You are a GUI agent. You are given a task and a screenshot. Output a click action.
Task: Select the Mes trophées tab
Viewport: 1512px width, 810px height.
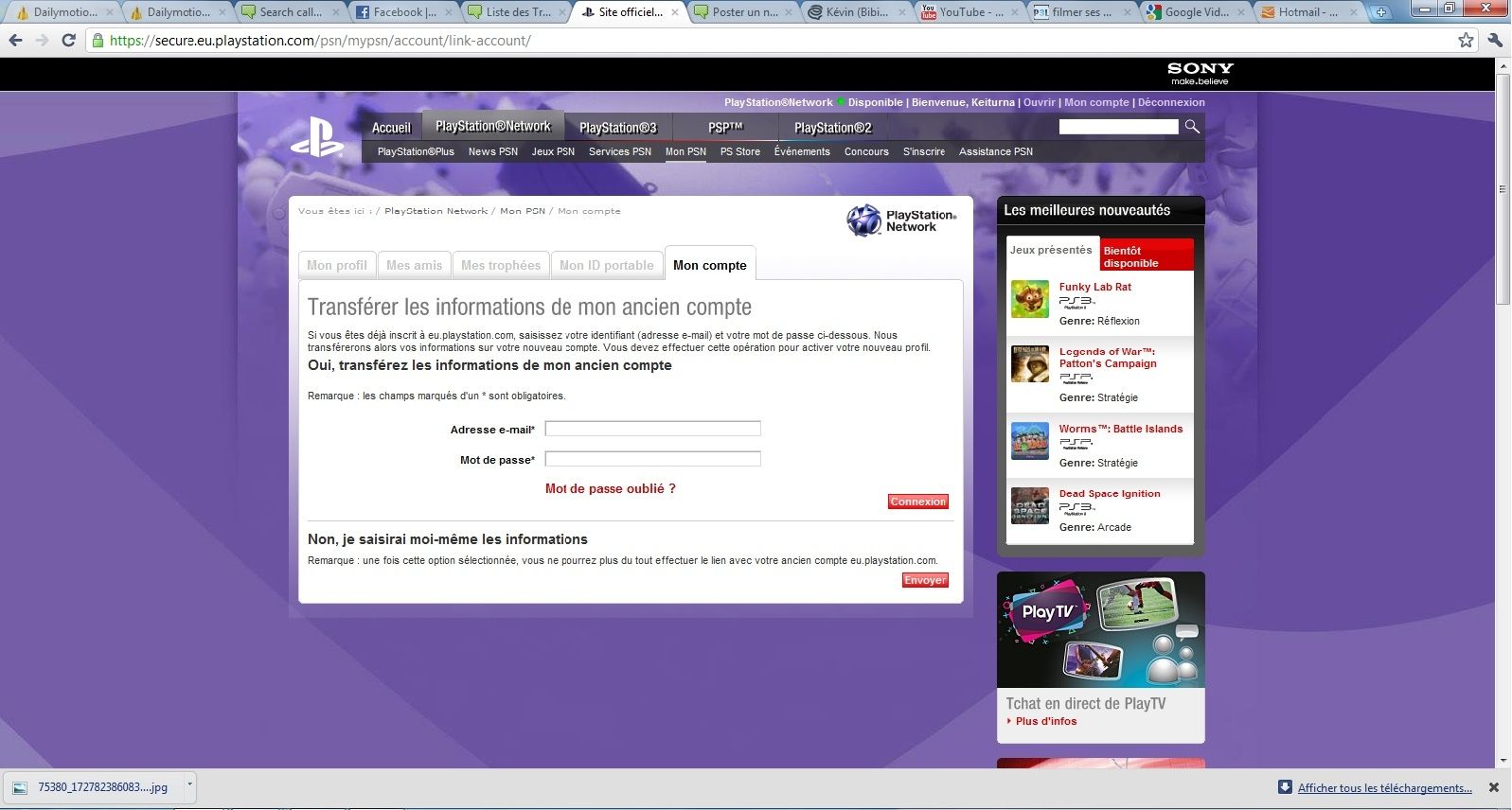[501, 265]
